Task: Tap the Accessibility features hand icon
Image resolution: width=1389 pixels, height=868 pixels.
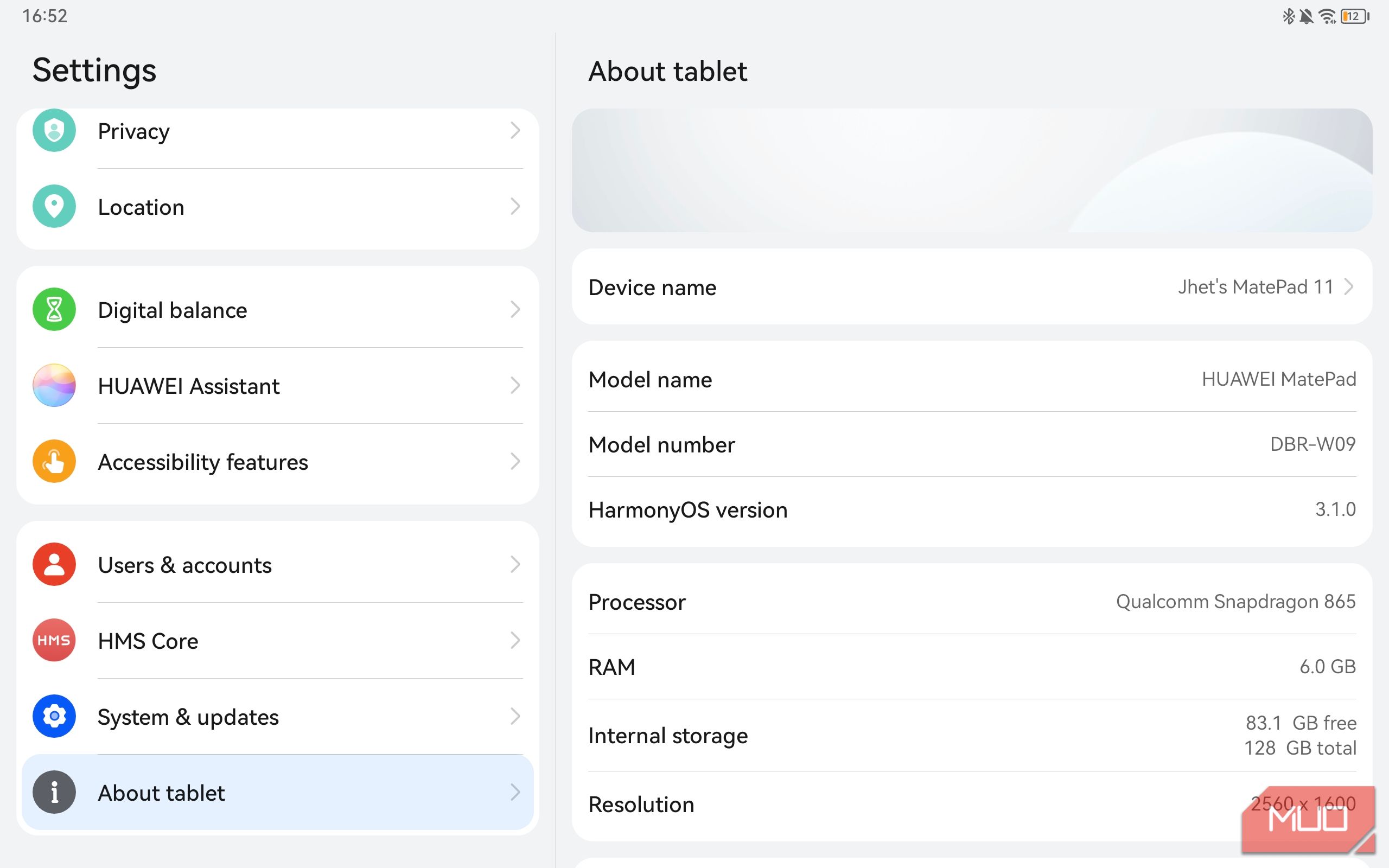Action: pyautogui.click(x=54, y=461)
